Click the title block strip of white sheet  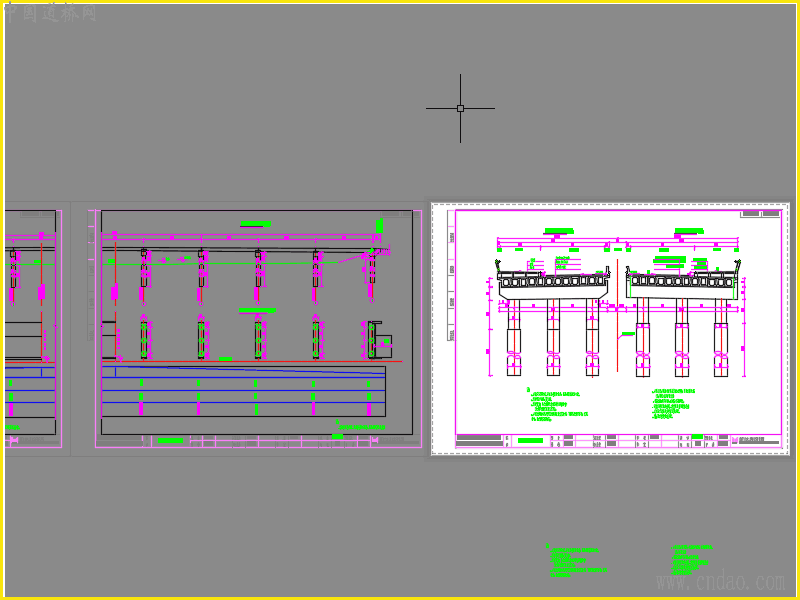click(x=618, y=441)
